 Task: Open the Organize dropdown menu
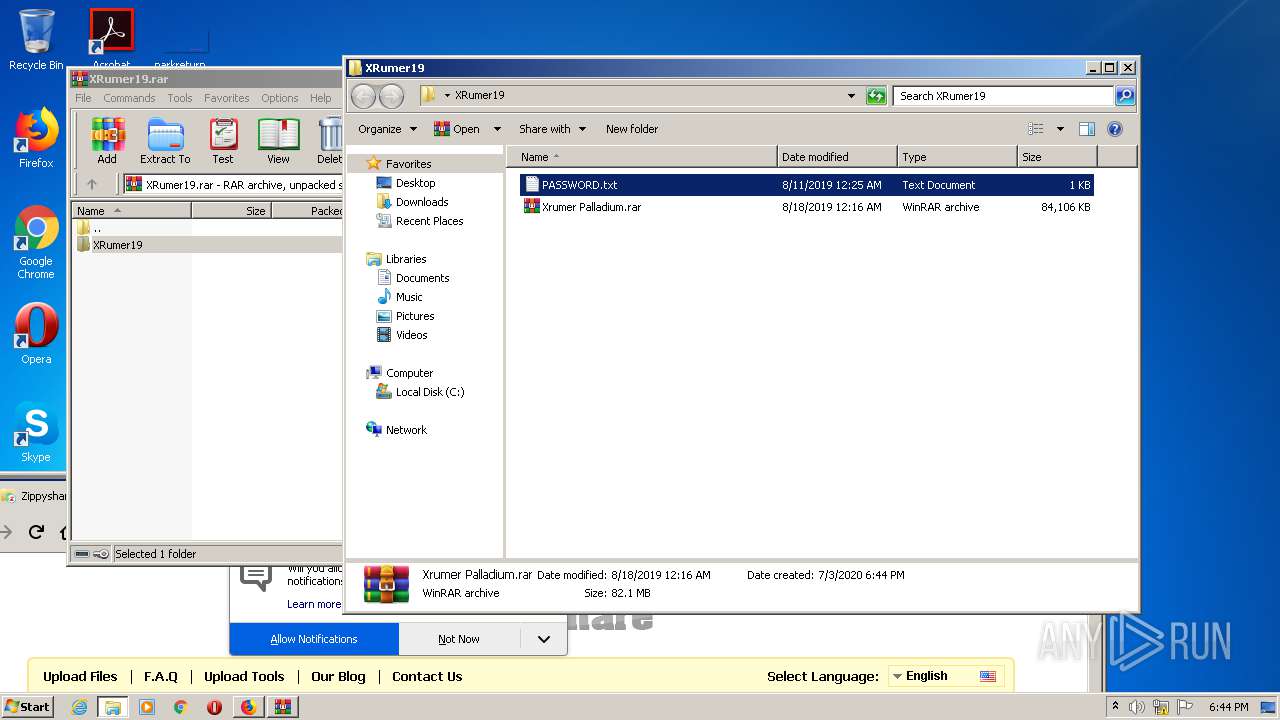coord(387,129)
